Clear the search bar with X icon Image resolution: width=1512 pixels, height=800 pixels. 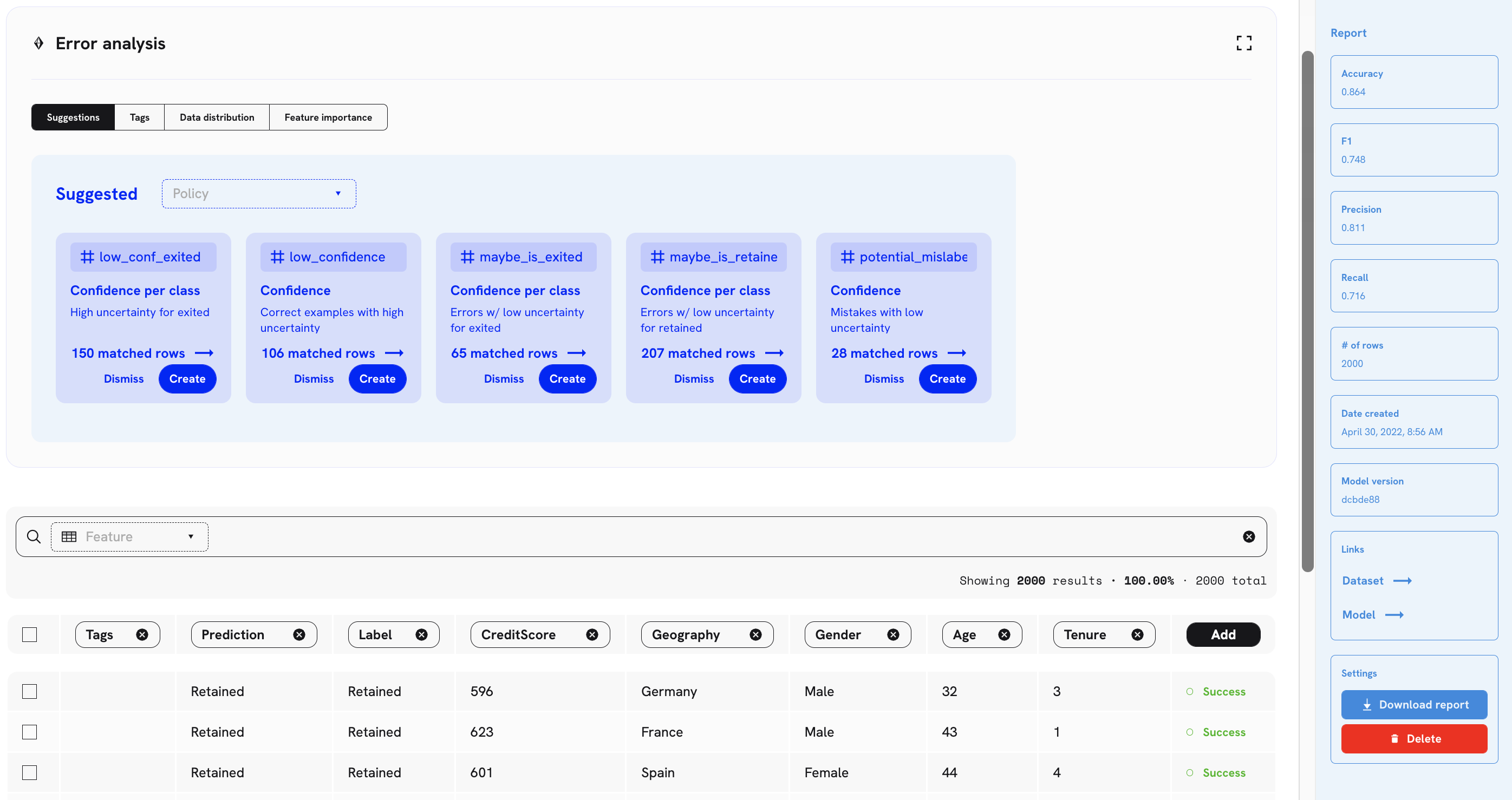point(1248,536)
